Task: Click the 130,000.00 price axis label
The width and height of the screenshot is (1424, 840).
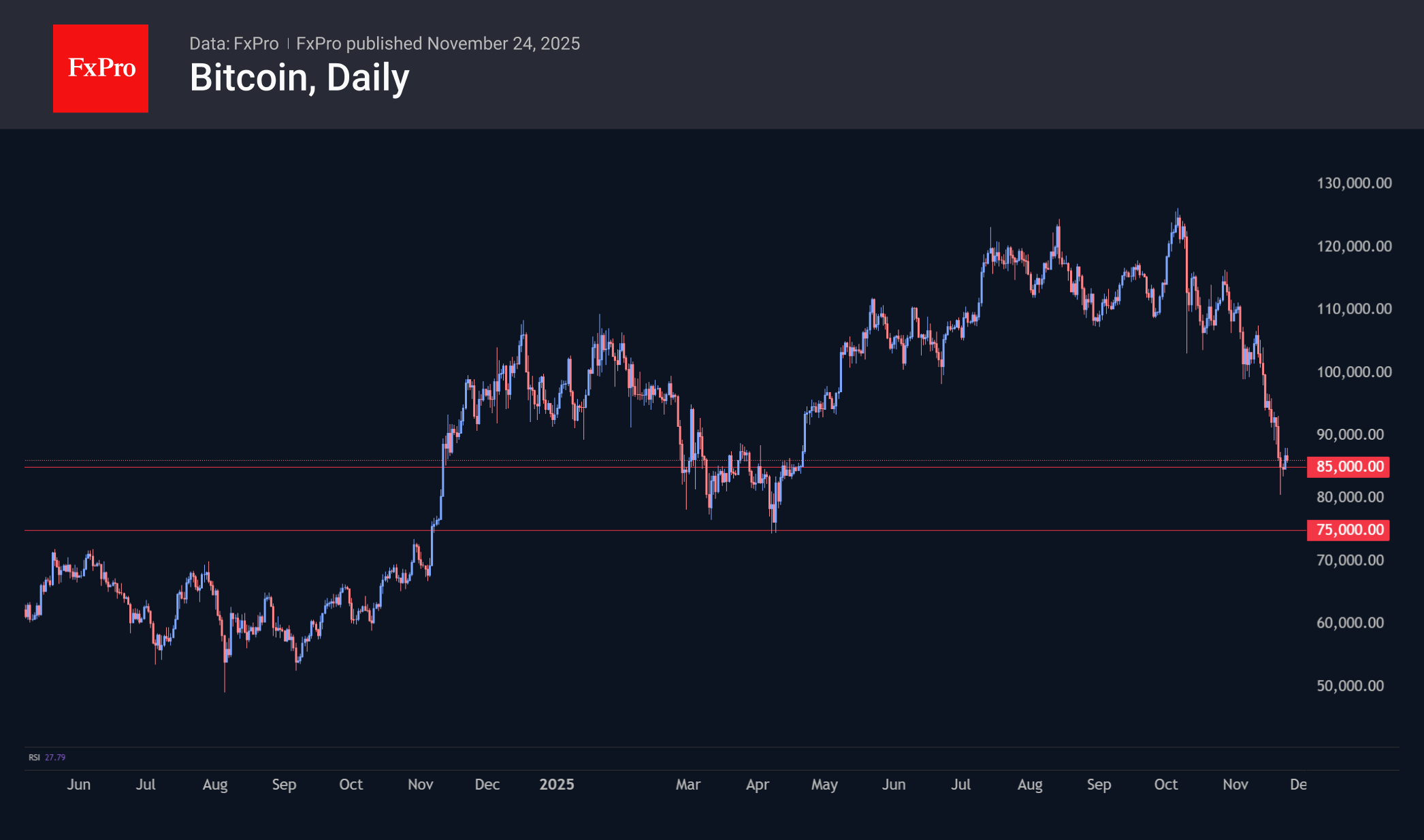Action: click(x=1354, y=183)
